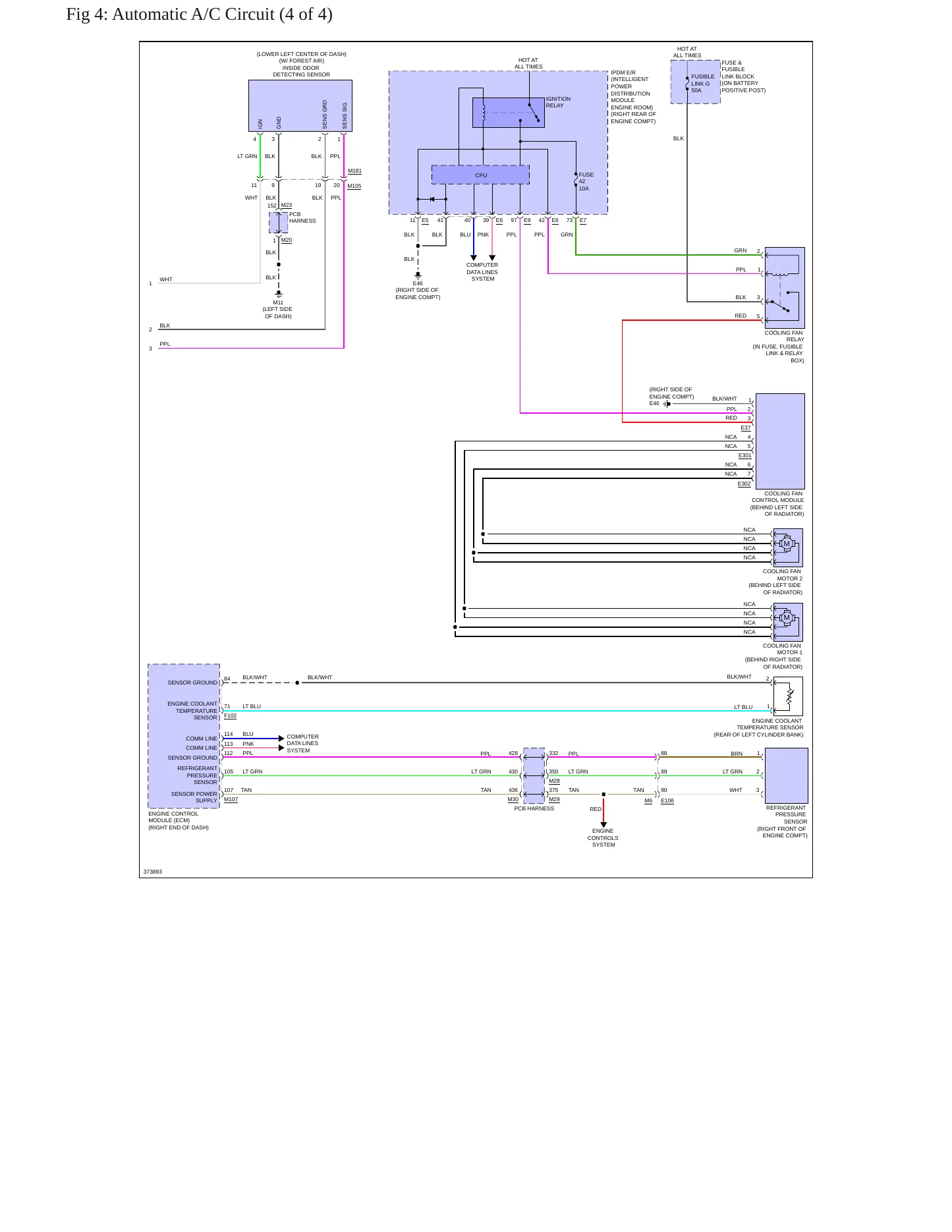Select the 'E5' connector label
The width and height of the screenshot is (952, 1232).
[x=425, y=221]
